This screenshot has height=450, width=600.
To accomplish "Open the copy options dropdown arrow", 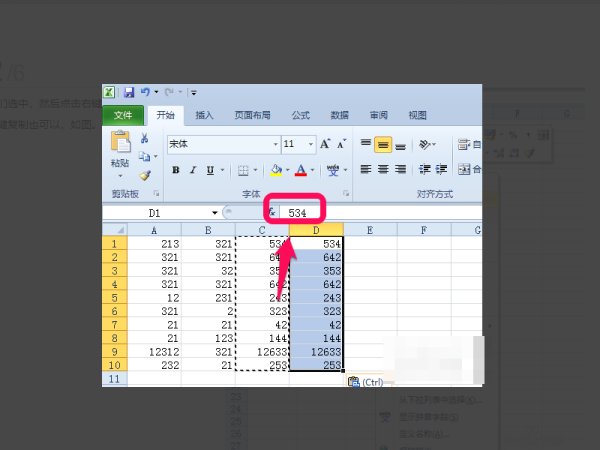I will click(x=156, y=156).
